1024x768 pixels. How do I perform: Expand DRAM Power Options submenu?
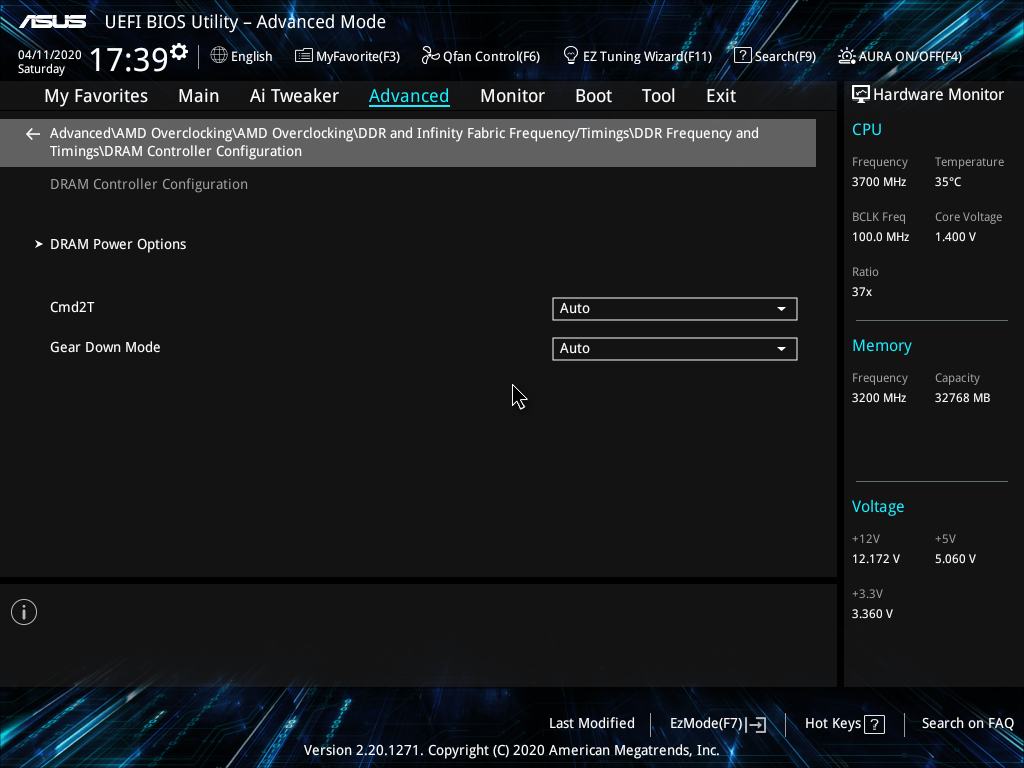(118, 244)
